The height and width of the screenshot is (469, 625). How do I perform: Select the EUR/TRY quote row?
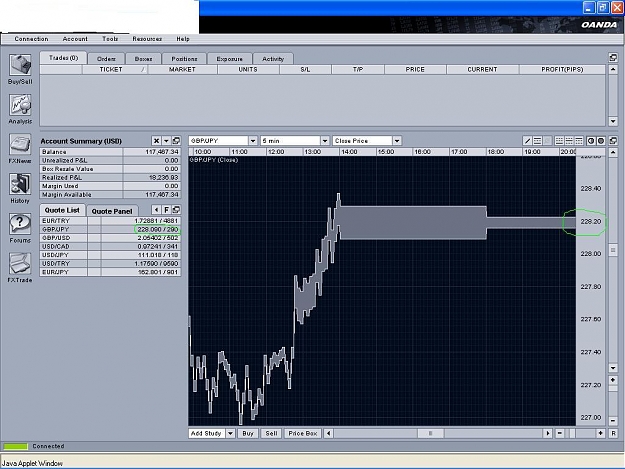coord(110,221)
